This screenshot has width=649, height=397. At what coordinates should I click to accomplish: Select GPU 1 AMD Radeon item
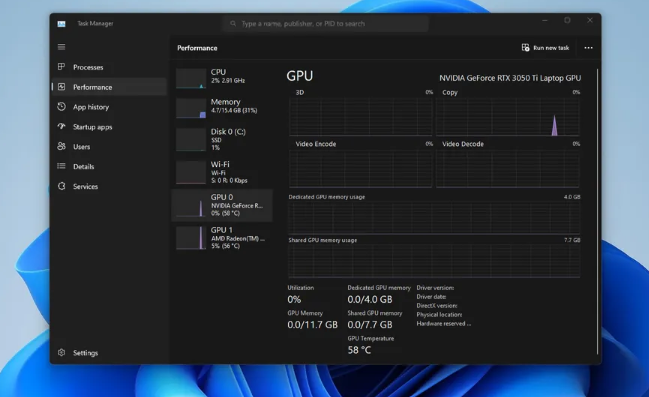(222, 238)
